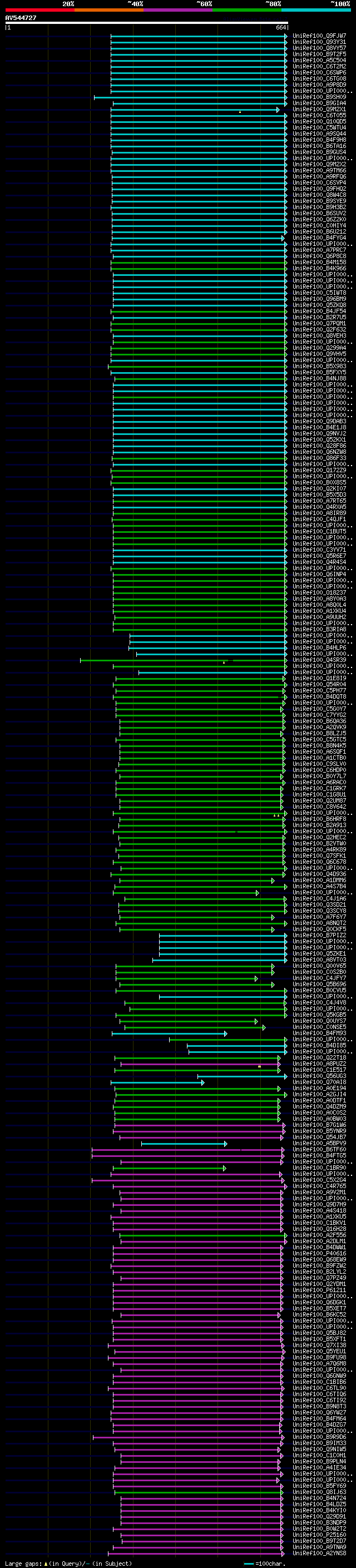Viewport: 356px width, 1568px height.
Task: Select hit label UniRef100_B6KC52
Action: (x=319, y=1314)
